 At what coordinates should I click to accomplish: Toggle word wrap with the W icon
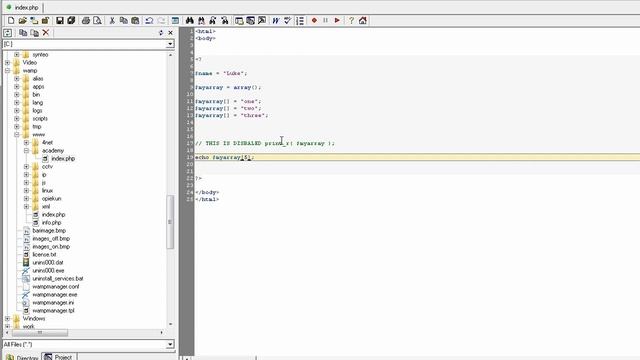pos(276,20)
